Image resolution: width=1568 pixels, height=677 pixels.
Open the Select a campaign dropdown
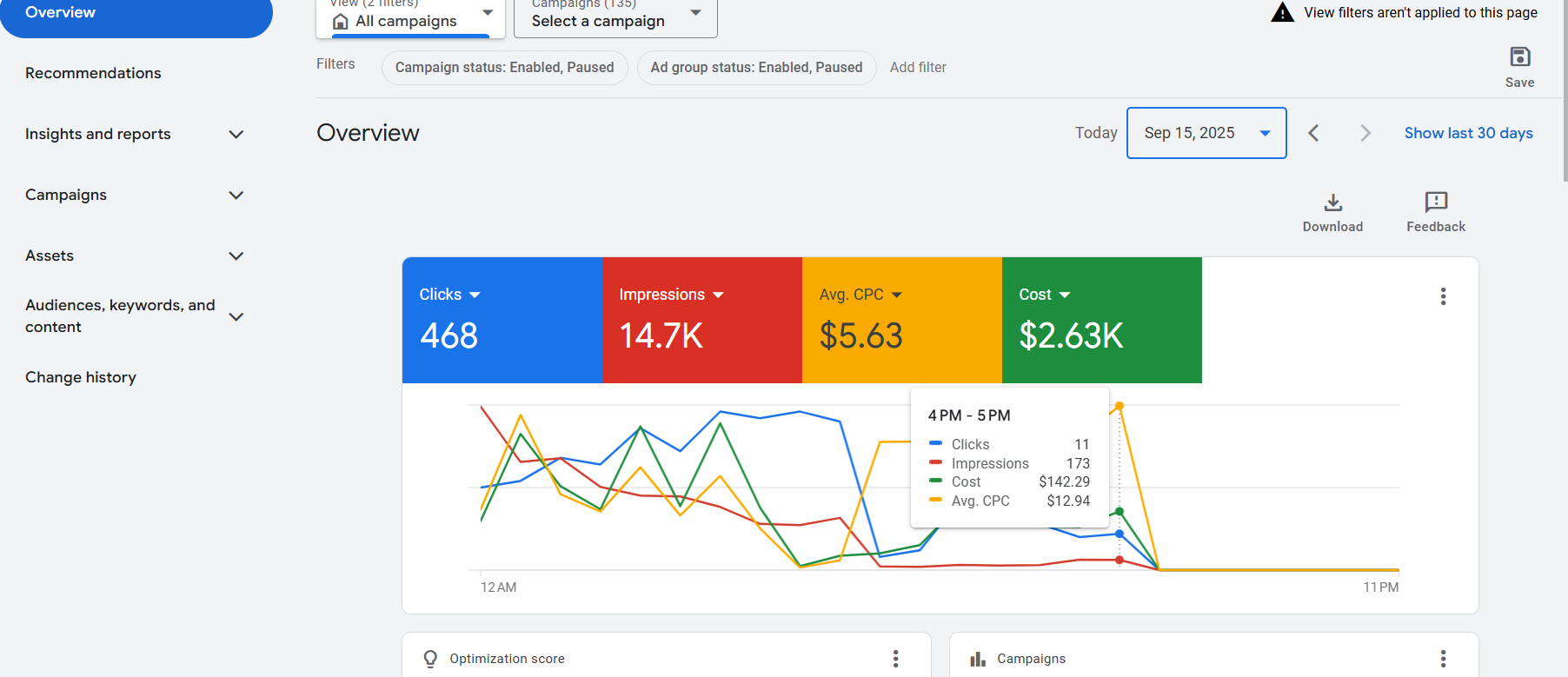615,18
